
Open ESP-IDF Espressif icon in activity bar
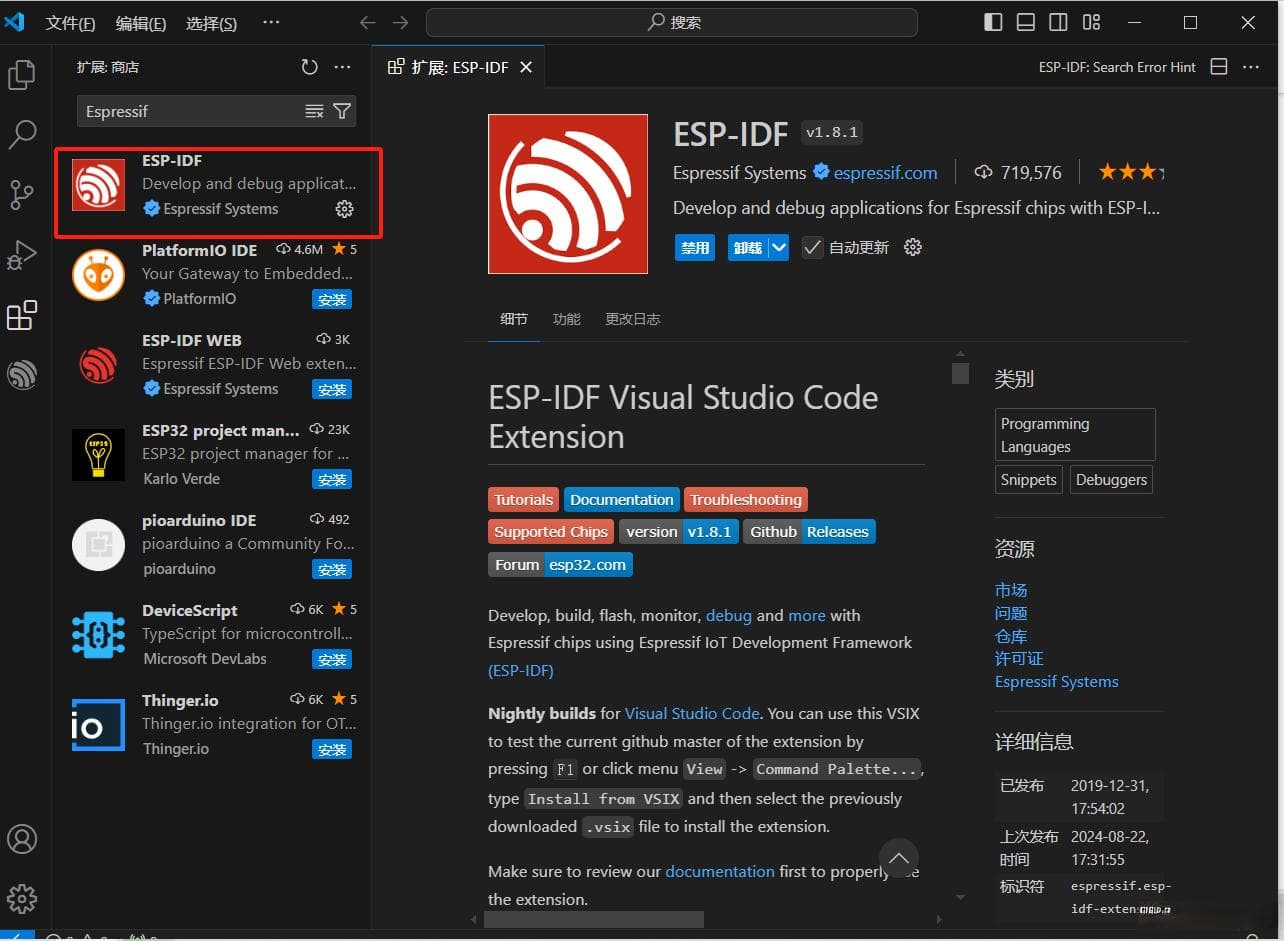tap(22, 375)
